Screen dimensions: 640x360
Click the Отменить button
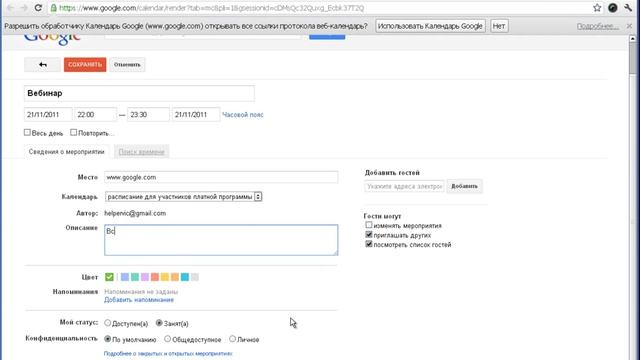click(x=127, y=64)
